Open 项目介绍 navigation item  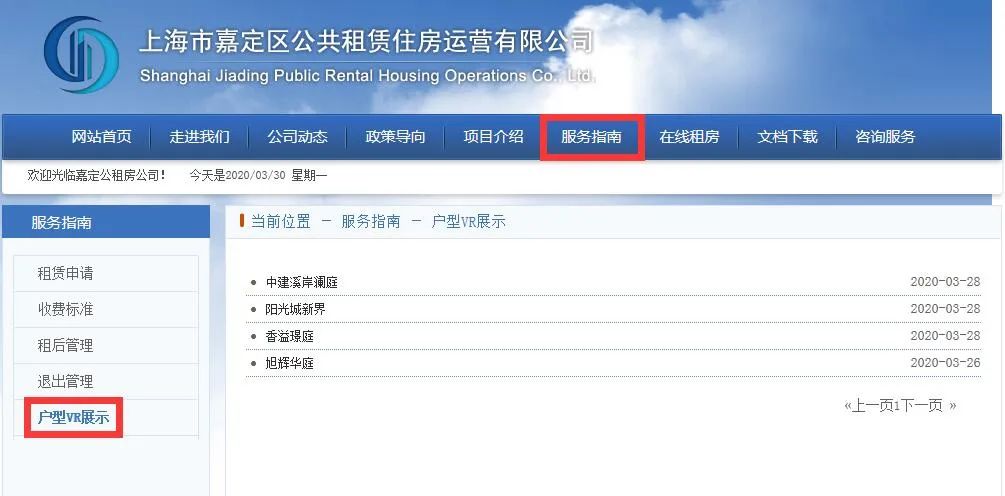[494, 136]
